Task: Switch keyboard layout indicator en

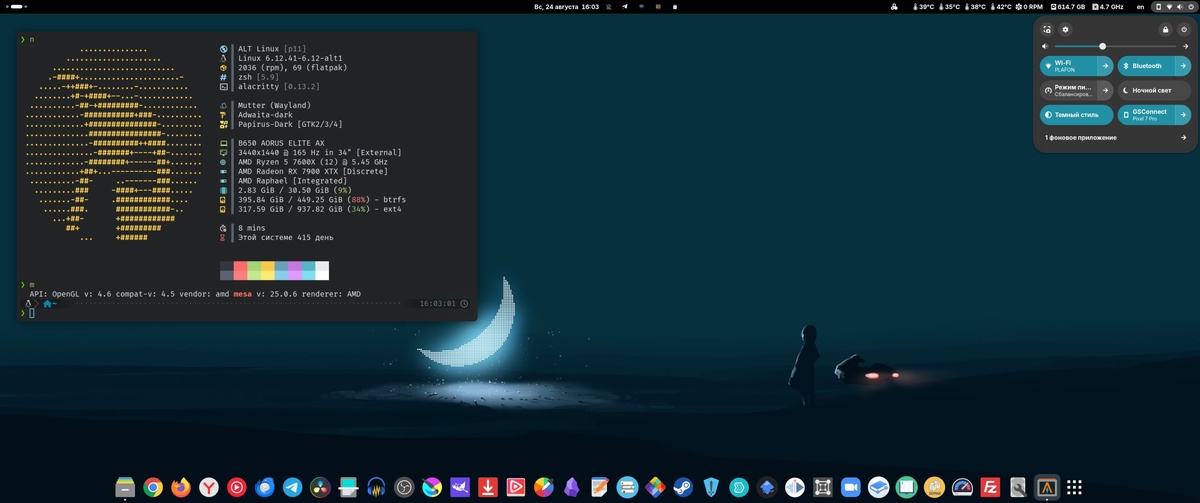Action: tap(1138, 6)
